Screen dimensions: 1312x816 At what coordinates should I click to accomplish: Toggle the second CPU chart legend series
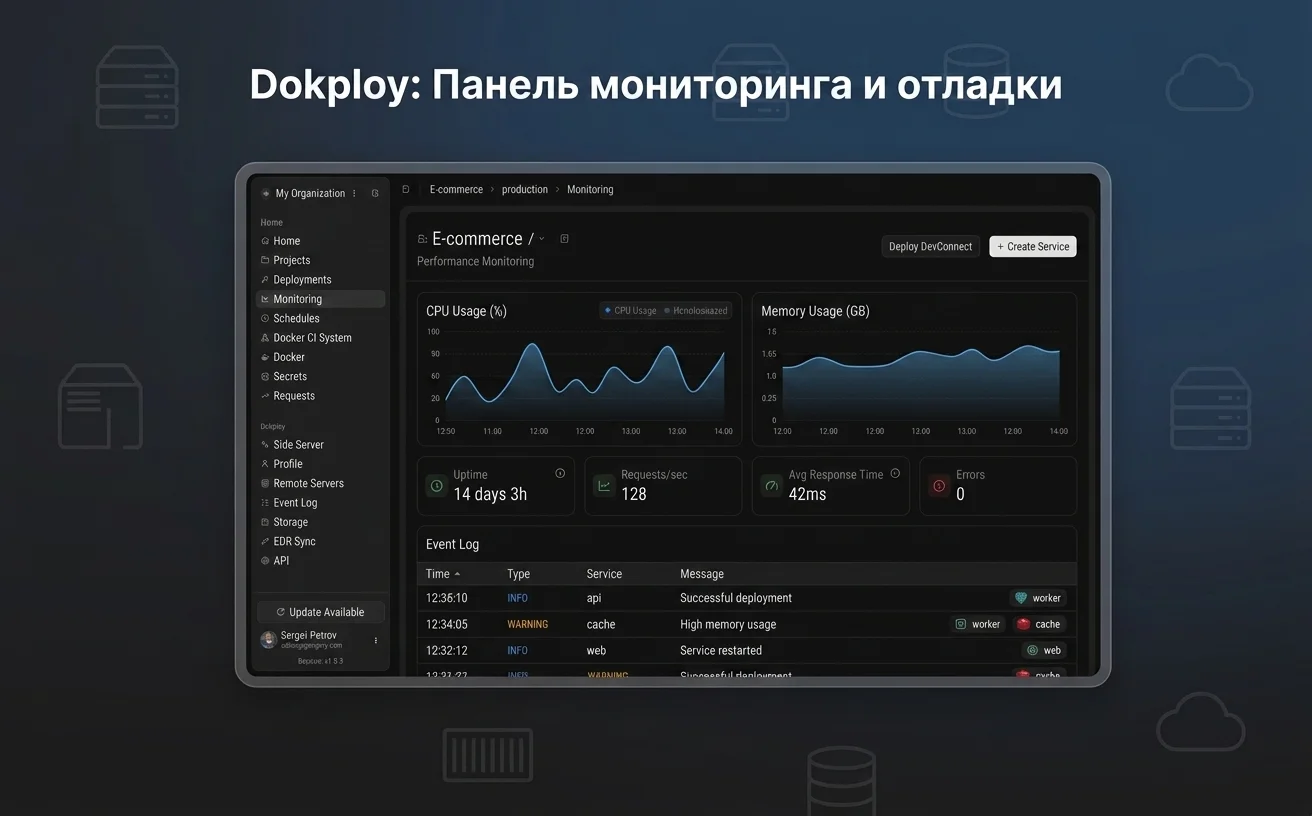[696, 311]
